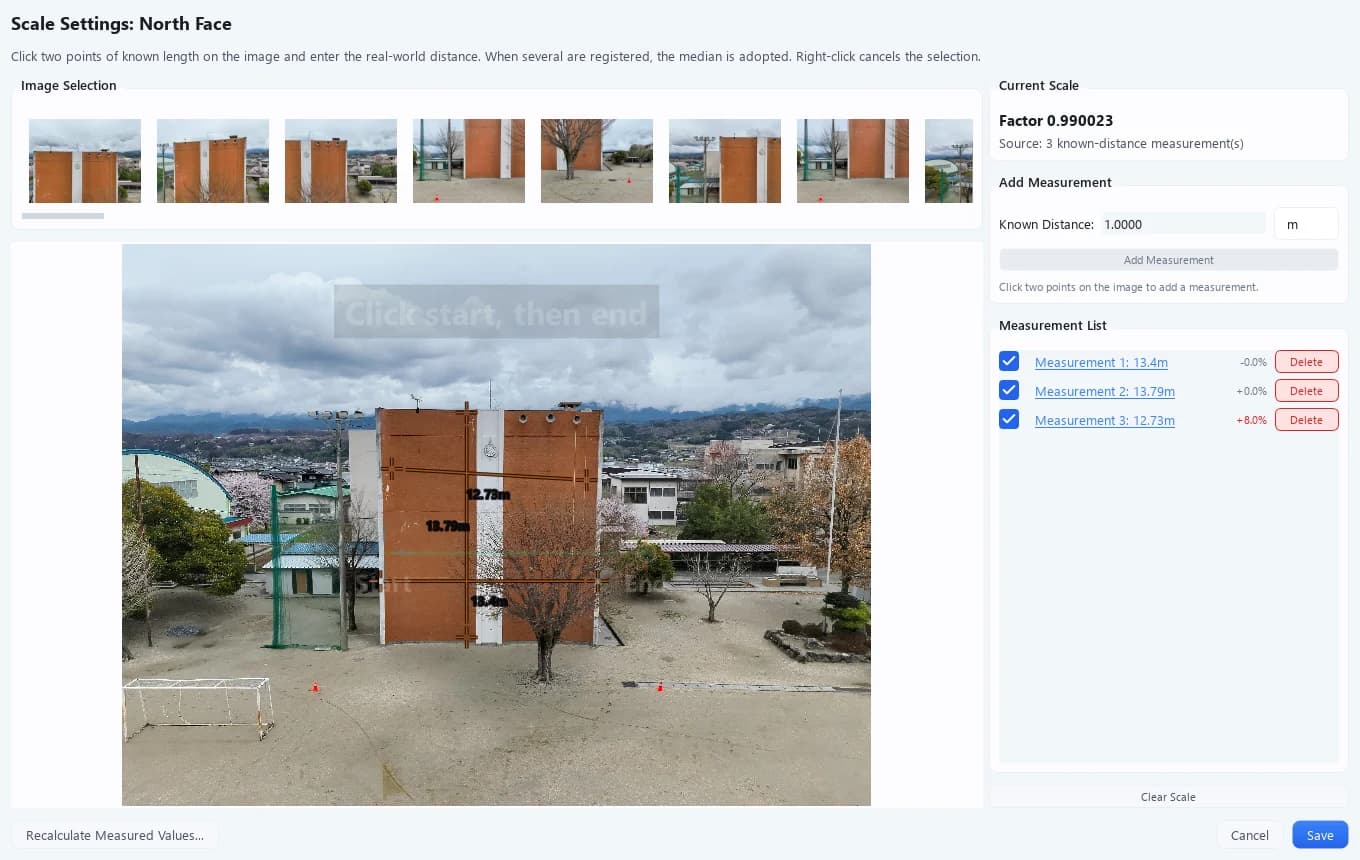Screen dimensions: 1360x860
Task: Click the 12.73m label on the image
Action: point(488,494)
